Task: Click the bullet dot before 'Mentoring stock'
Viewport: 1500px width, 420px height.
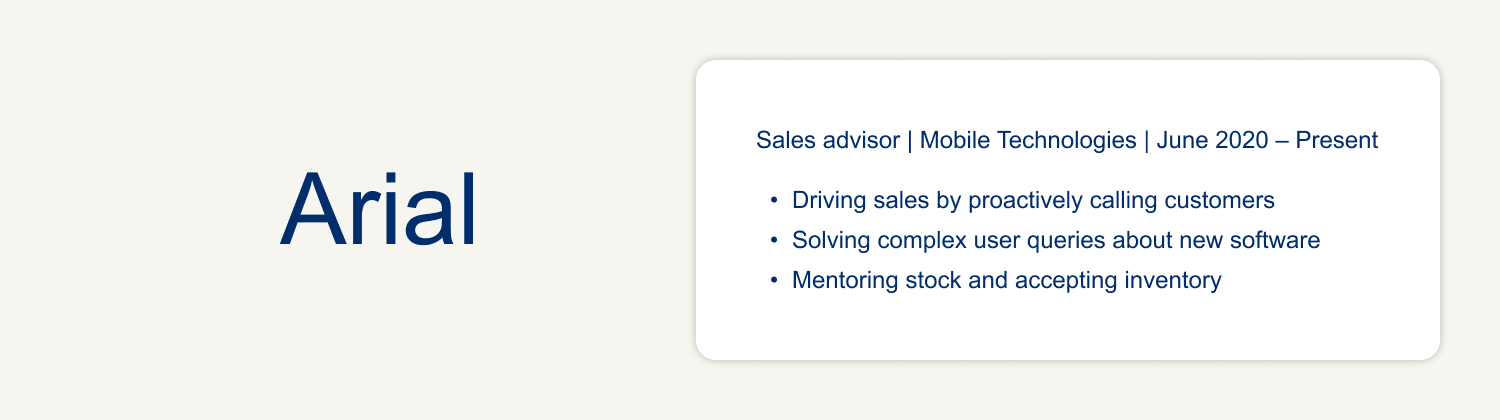Action: tap(774, 281)
